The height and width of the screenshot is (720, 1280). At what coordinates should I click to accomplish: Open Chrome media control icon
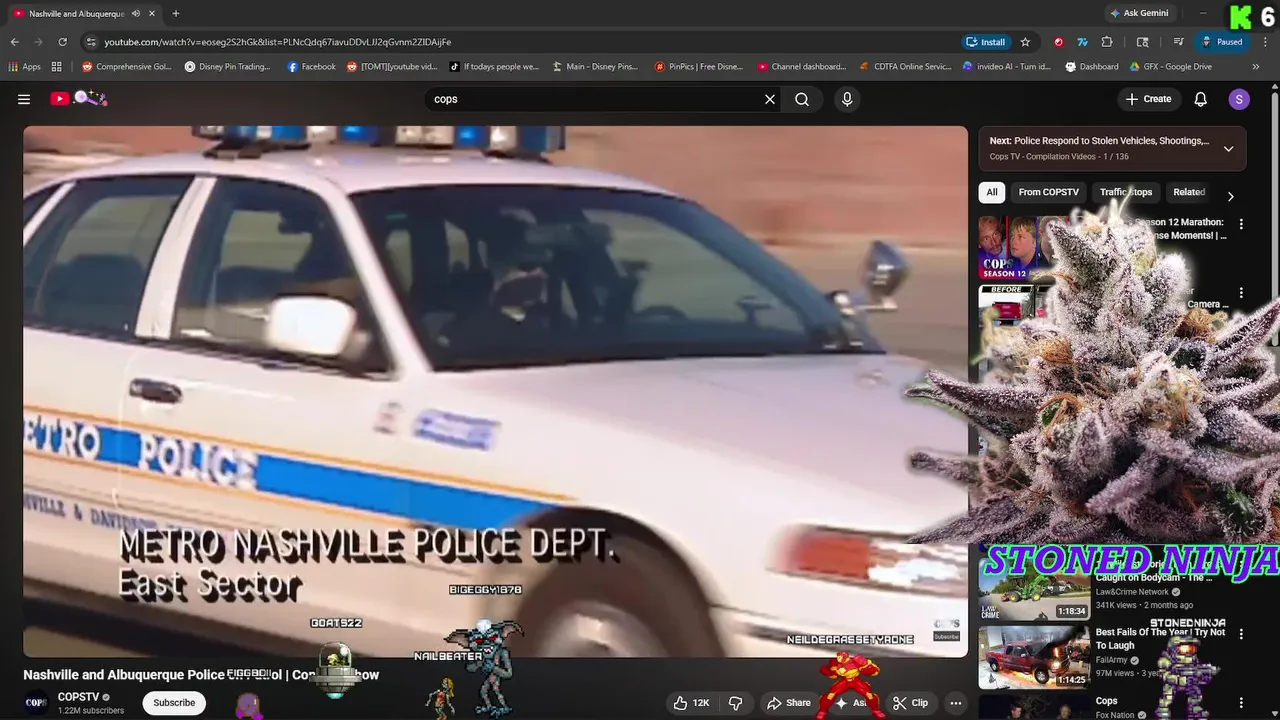1179,42
